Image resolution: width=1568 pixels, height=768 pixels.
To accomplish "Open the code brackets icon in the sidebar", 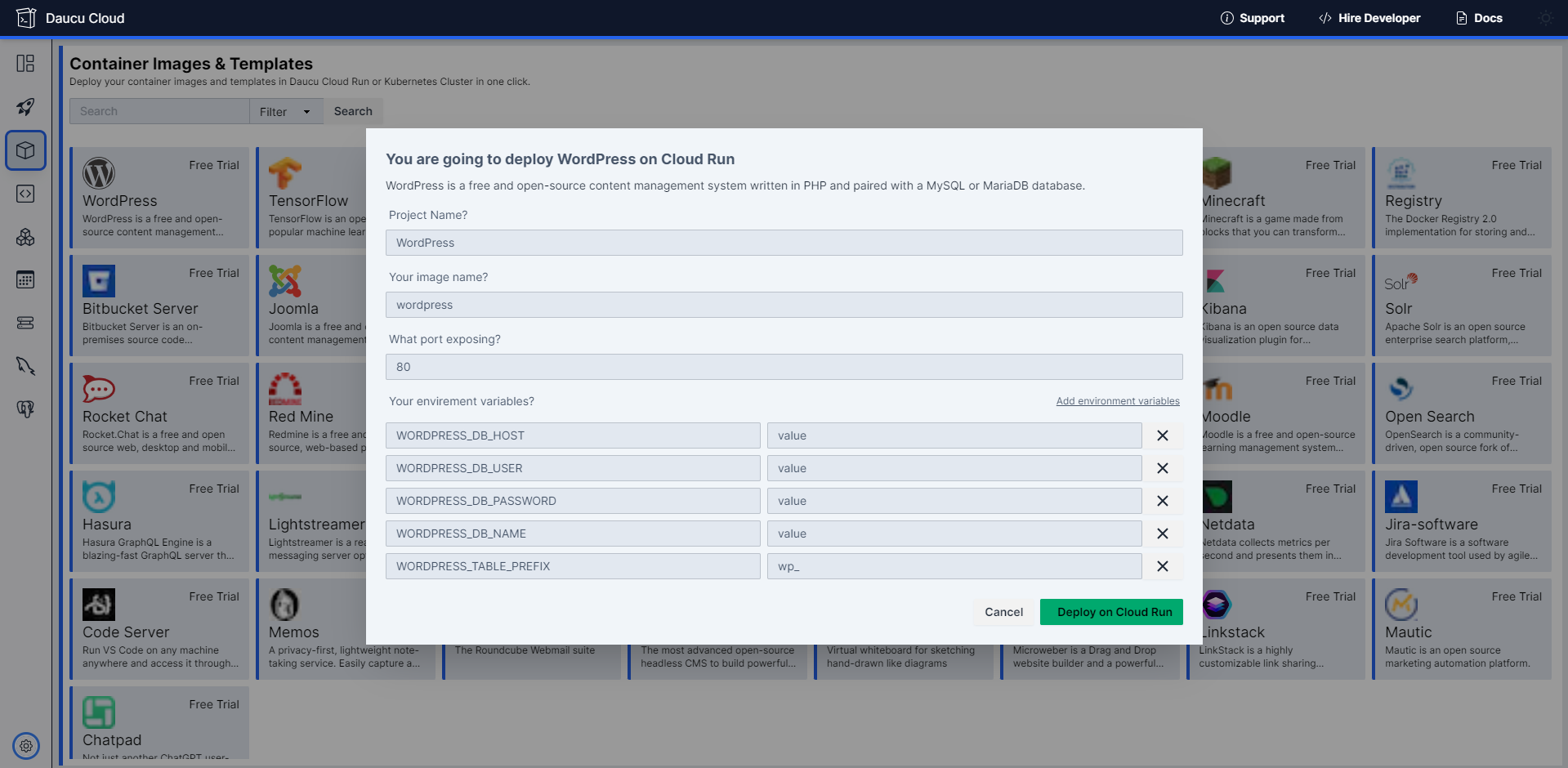I will click(x=25, y=194).
